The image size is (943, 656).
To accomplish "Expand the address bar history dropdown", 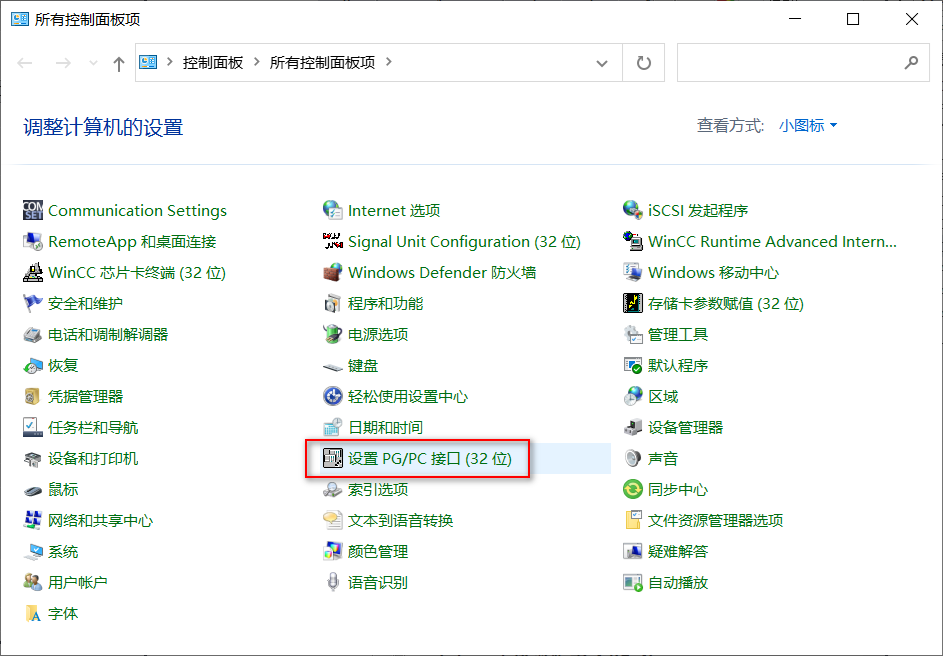I will coord(602,62).
